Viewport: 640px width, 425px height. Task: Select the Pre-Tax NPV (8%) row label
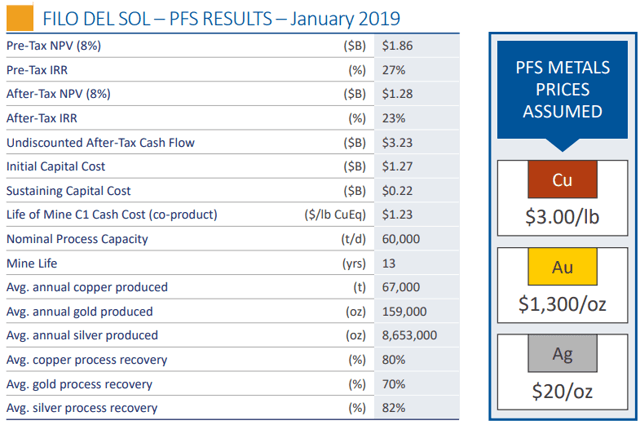point(53,46)
